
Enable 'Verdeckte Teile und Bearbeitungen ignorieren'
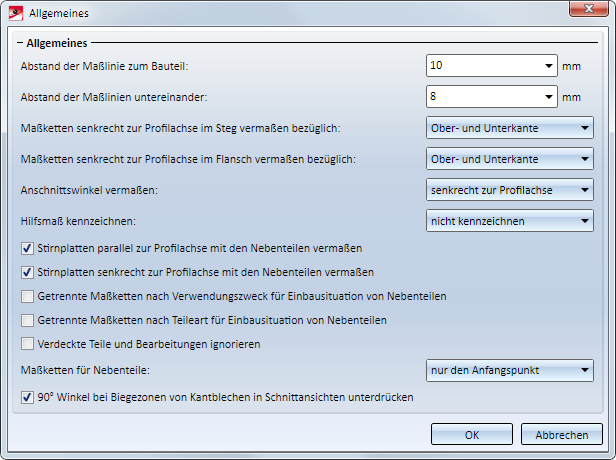pyautogui.click(x=27, y=344)
